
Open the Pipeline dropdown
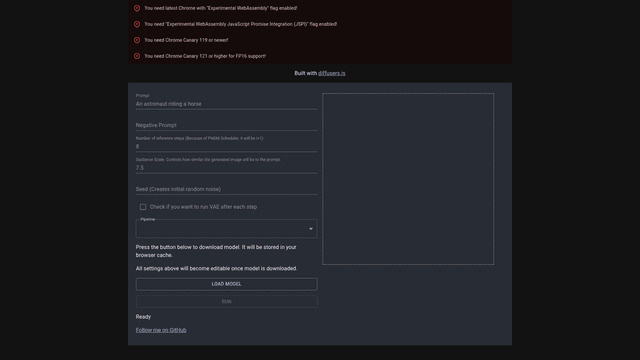[226, 229]
